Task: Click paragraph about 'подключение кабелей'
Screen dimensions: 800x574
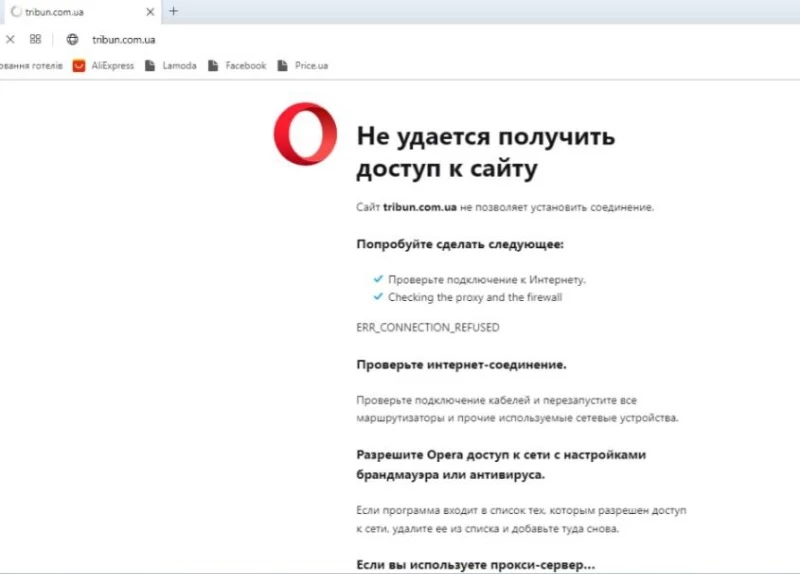Action: point(517,409)
